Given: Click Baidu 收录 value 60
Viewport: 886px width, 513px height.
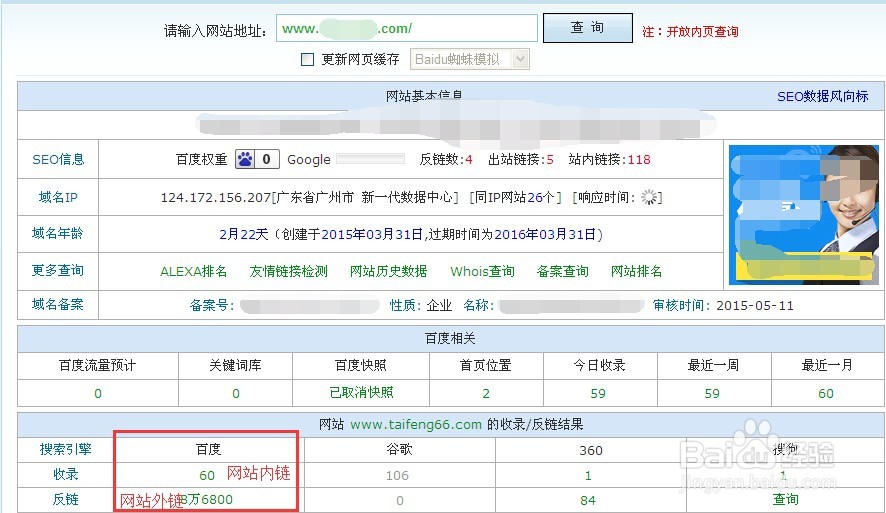Looking at the screenshot, I should (207, 476).
